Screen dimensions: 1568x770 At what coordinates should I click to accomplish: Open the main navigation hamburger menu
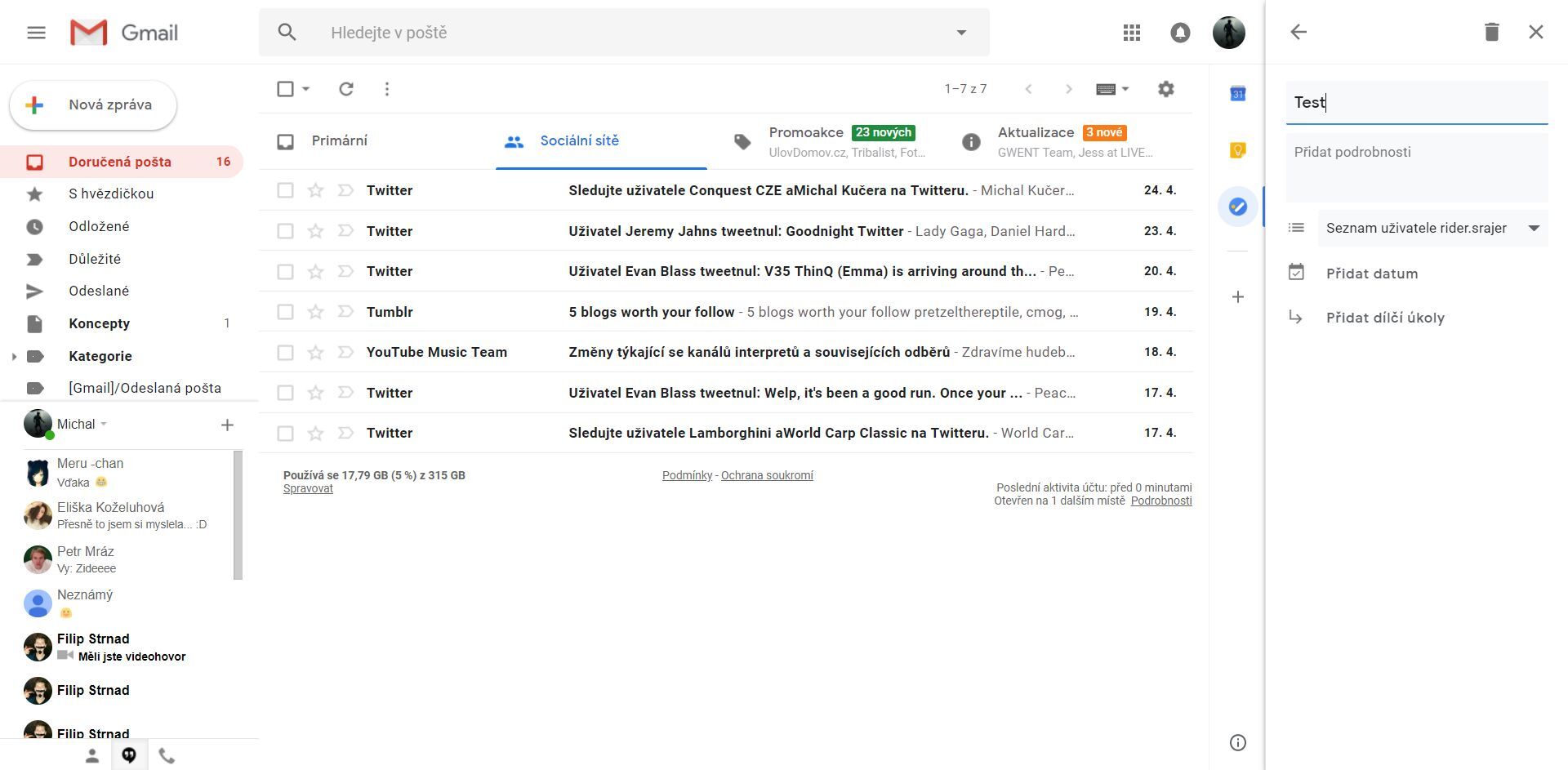pyautogui.click(x=37, y=32)
